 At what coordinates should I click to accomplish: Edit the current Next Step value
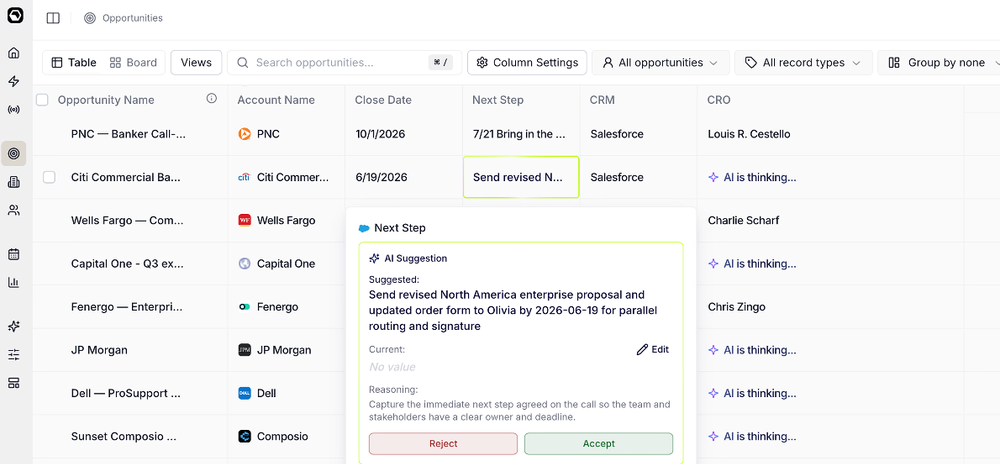(653, 349)
